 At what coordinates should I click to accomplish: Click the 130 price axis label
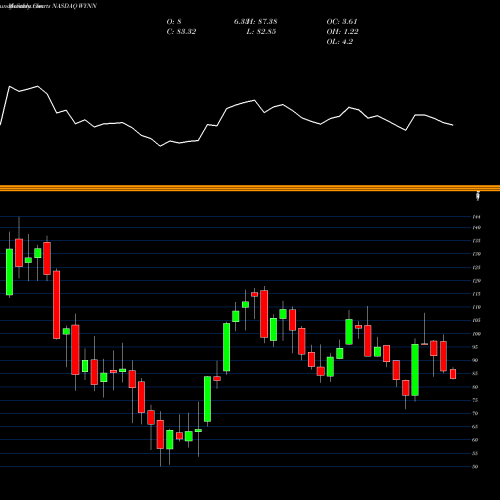[x=477, y=254]
